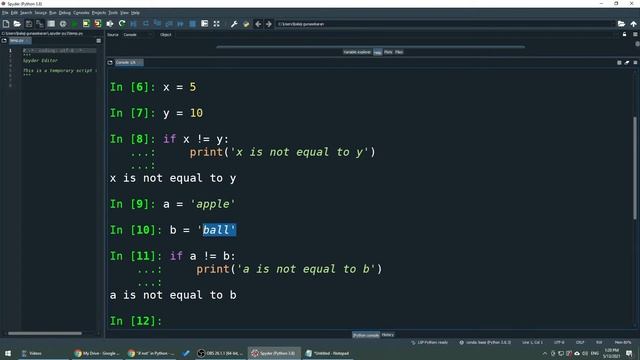Switch to Untitled - Notepad taskbar window
The height and width of the screenshot is (360, 640).
328,353
